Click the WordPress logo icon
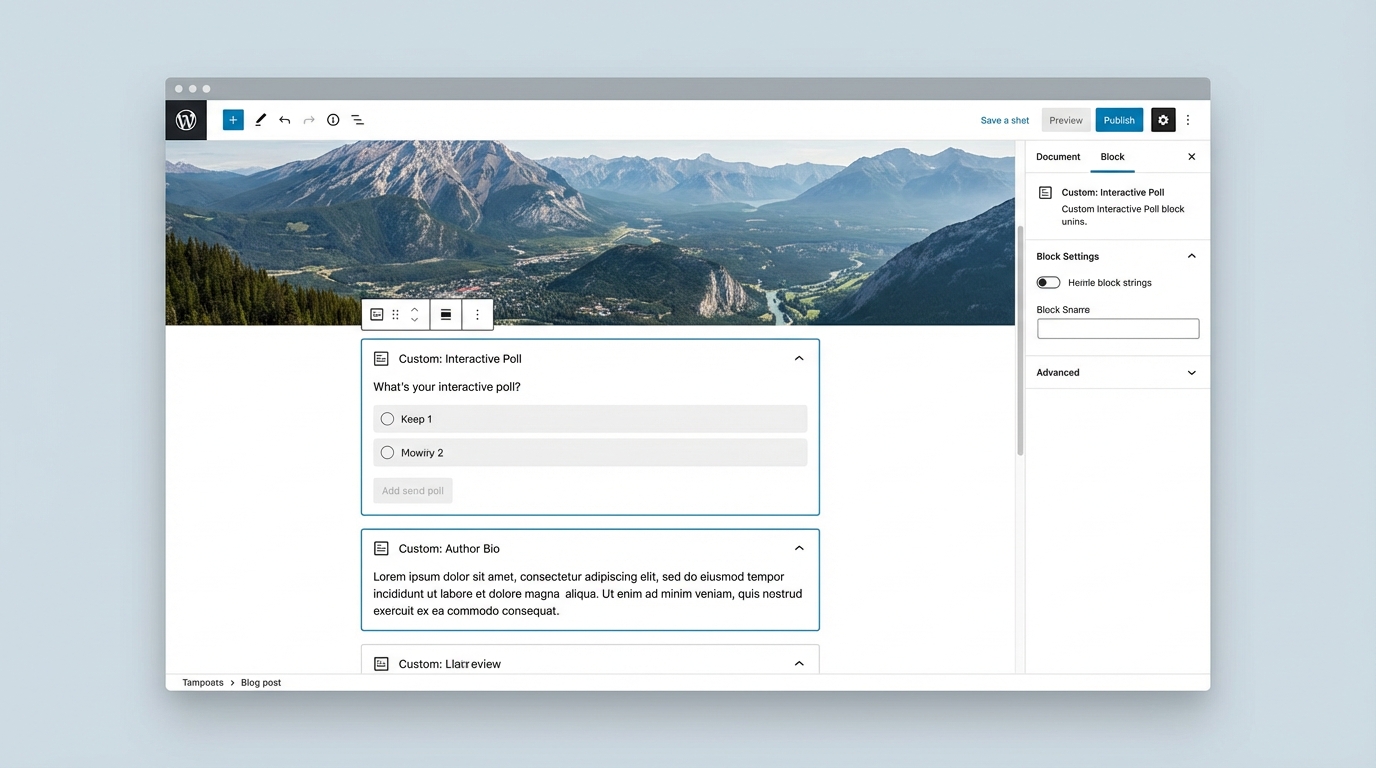 [x=186, y=120]
